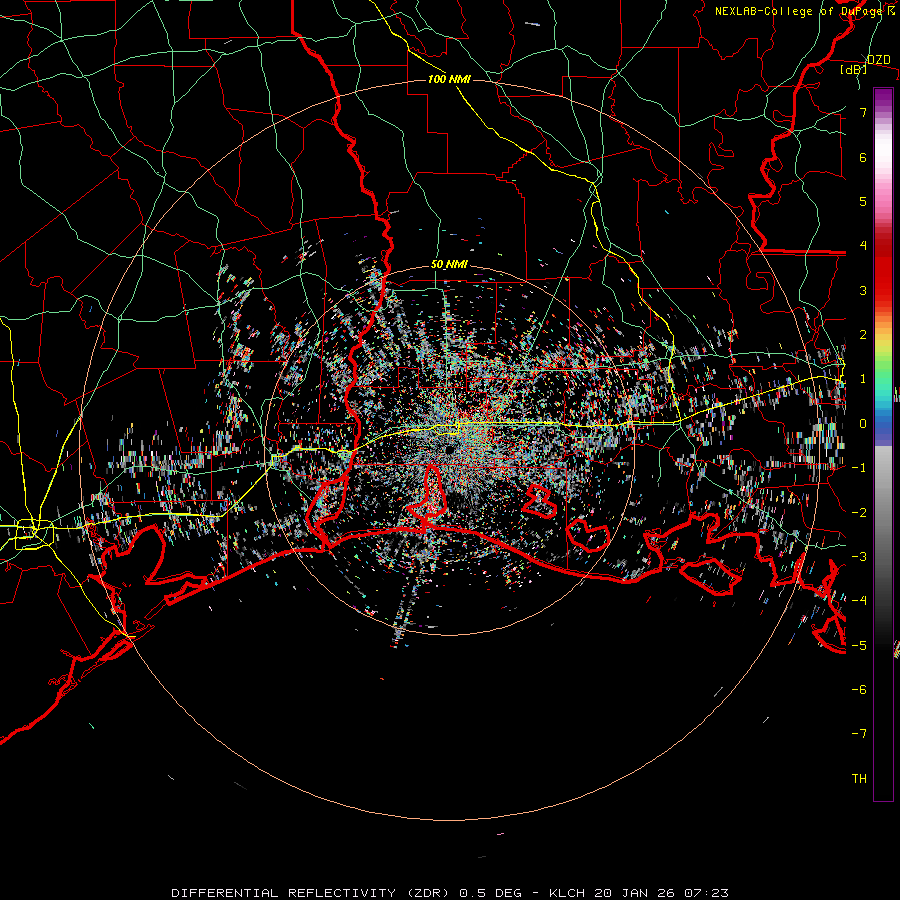Click the 5 value on the scale
This screenshot has height=900, width=900.
pyautogui.click(x=863, y=201)
